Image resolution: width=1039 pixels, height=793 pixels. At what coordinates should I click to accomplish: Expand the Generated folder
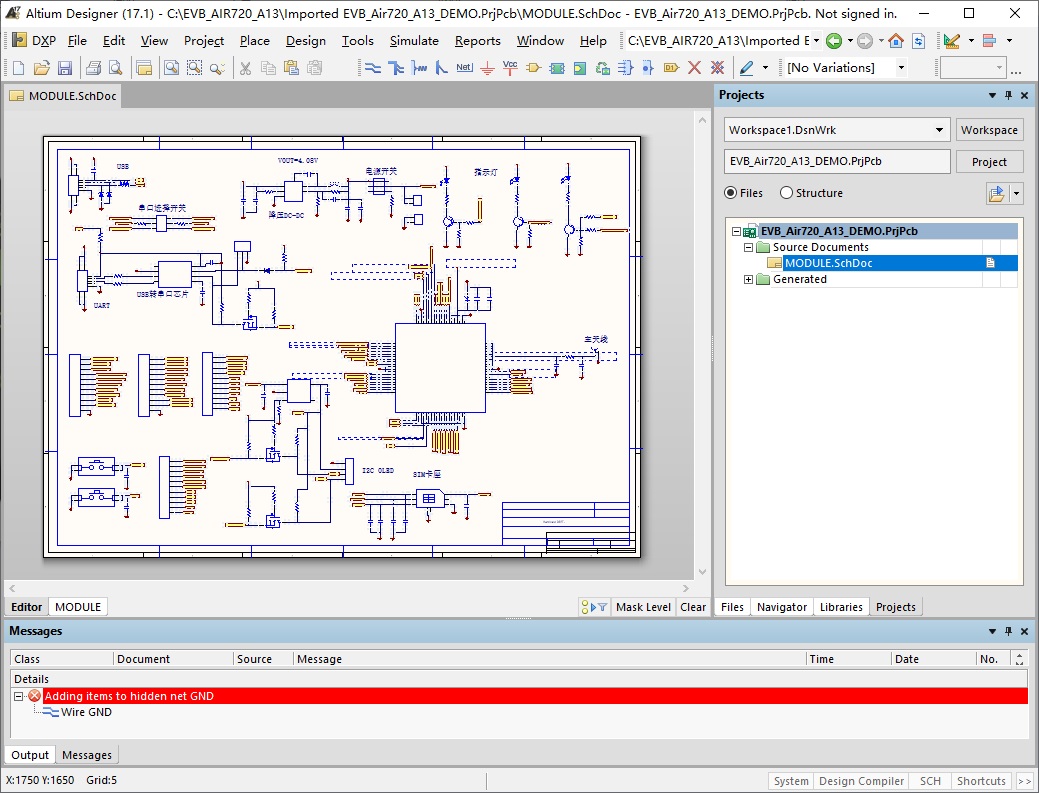(748, 280)
